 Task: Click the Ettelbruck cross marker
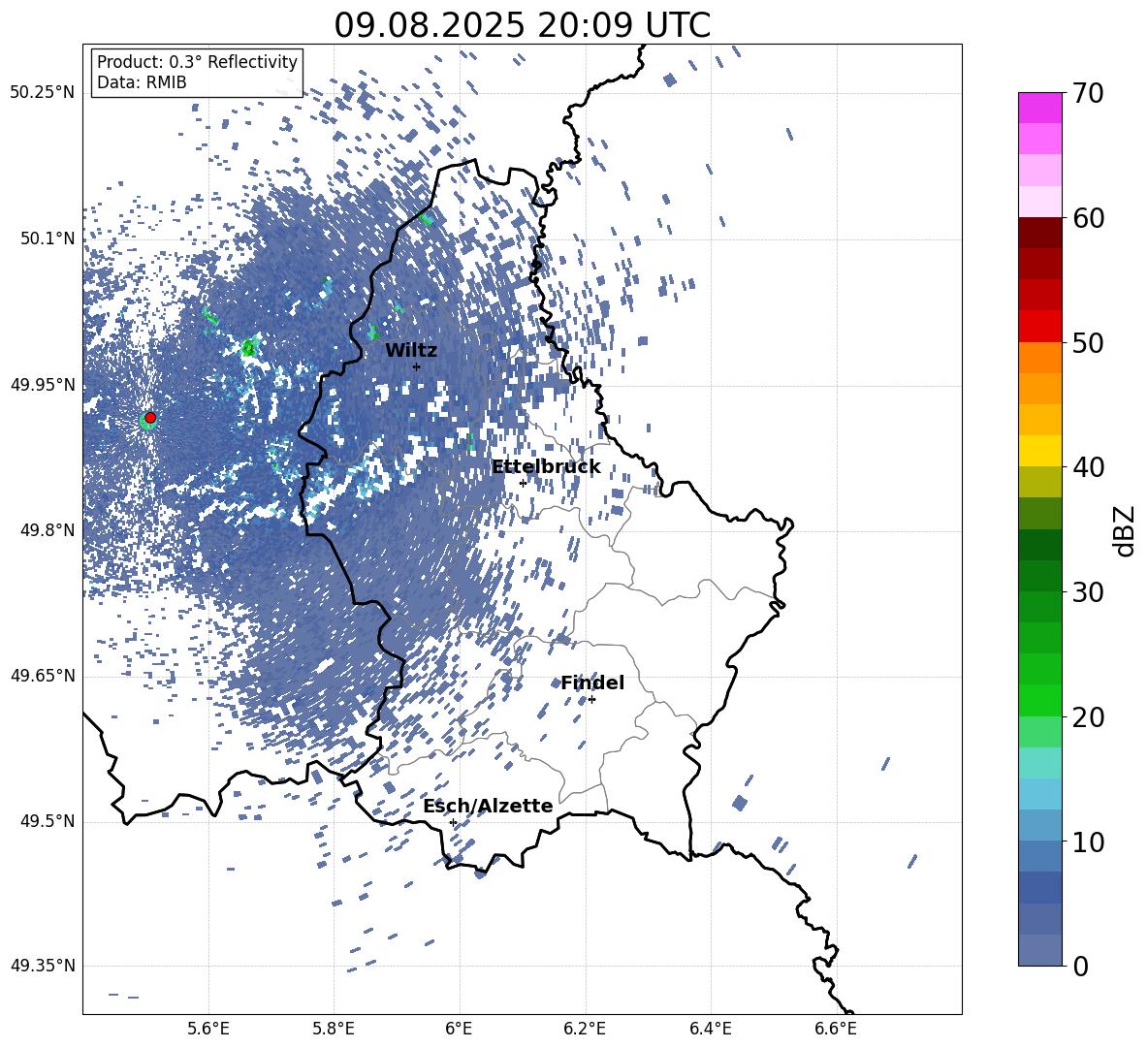point(523,483)
